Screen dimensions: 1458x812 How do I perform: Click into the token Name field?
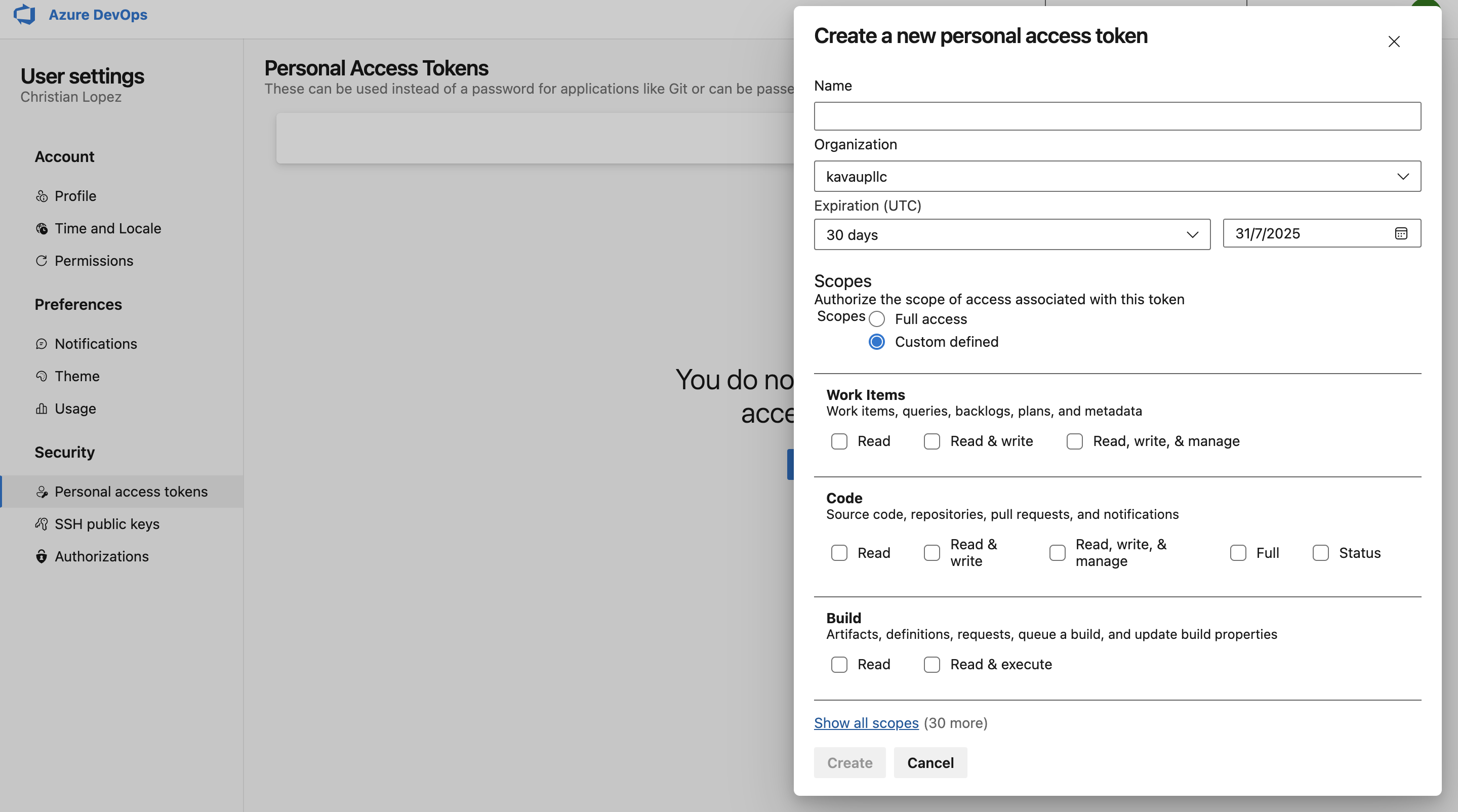tap(1117, 116)
